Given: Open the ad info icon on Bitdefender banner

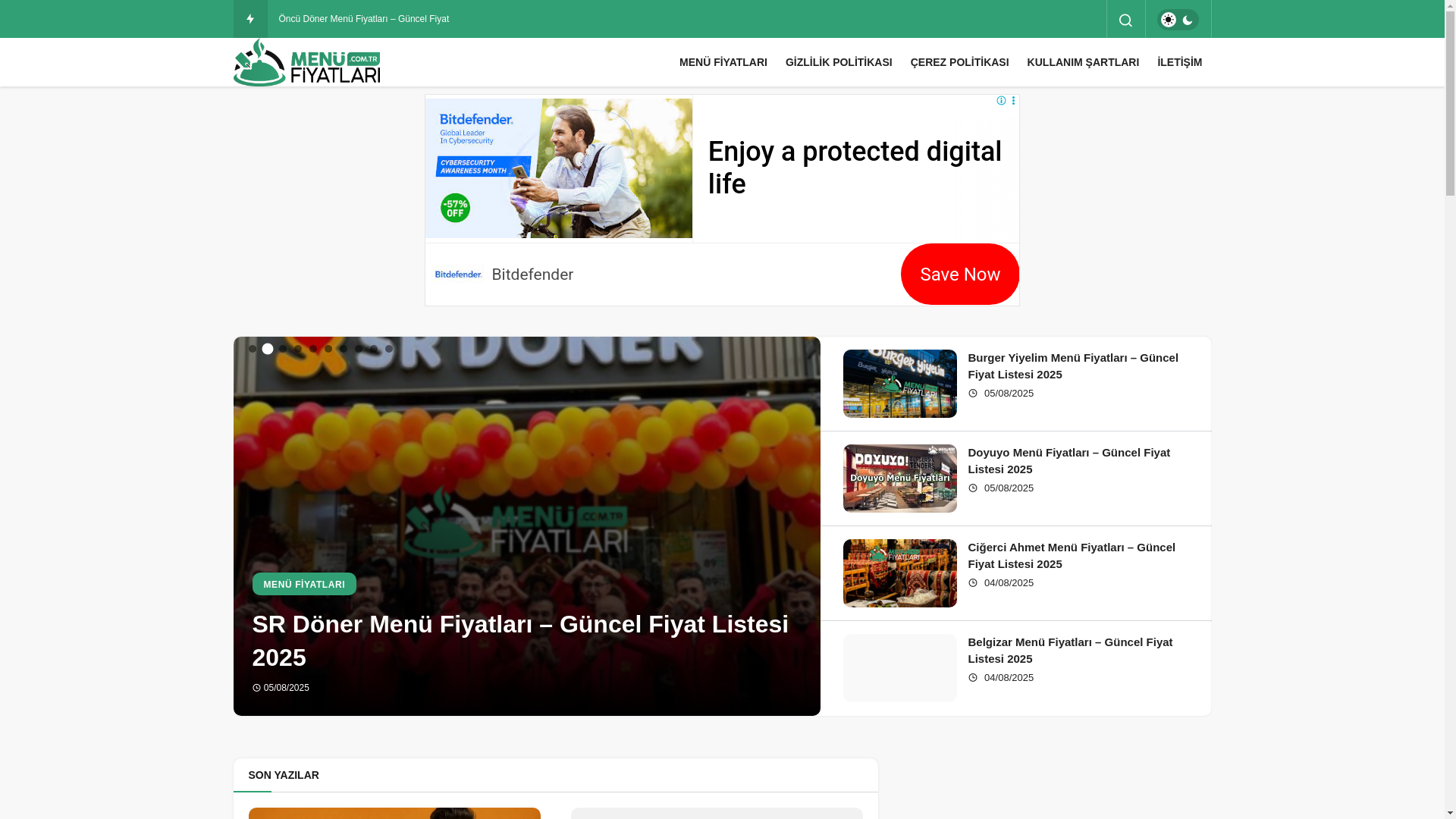Looking at the screenshot, I should pyautogui.click(x=1001, y=101).
